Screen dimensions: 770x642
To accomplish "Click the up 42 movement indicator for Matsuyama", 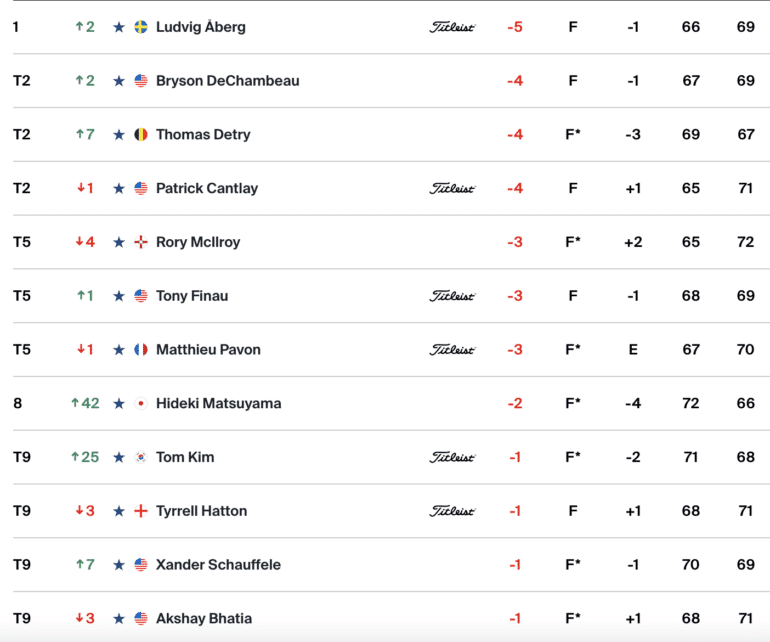I will [x=85, y=404].
